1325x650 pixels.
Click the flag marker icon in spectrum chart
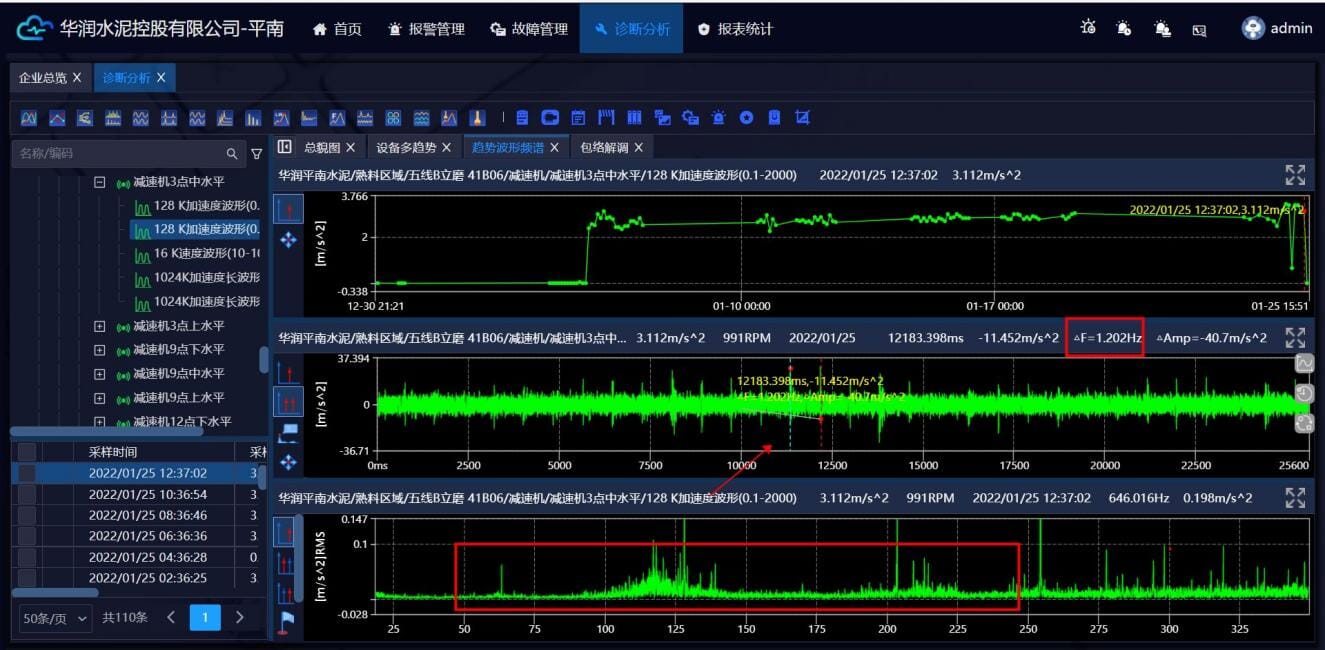(x=288, y=621)
